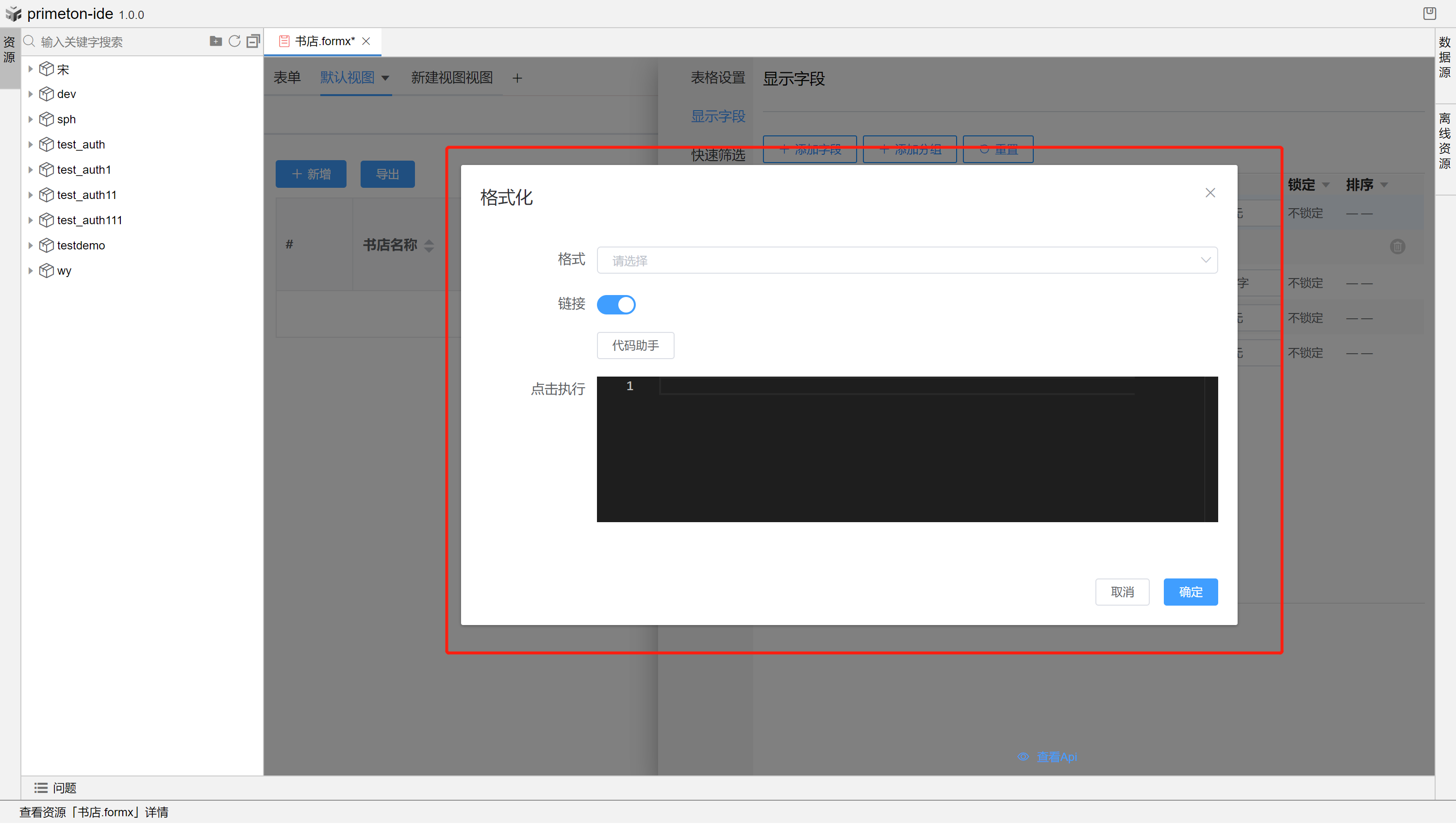
Task: Click the save icon at top right
Action: click(1429, 13)
